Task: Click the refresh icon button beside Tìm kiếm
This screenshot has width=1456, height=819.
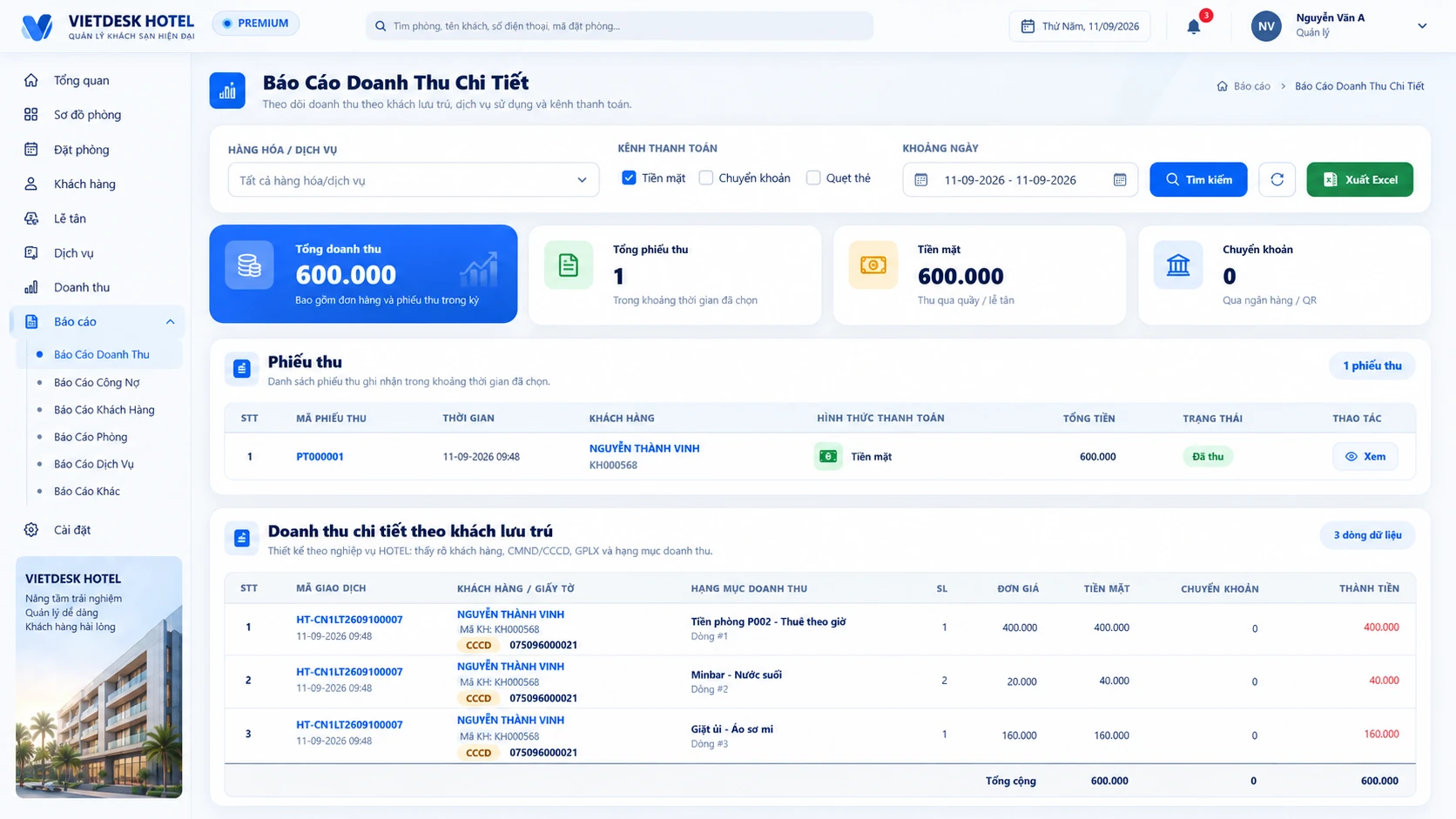Action: pyautogui.click(x=1277, y=179)
